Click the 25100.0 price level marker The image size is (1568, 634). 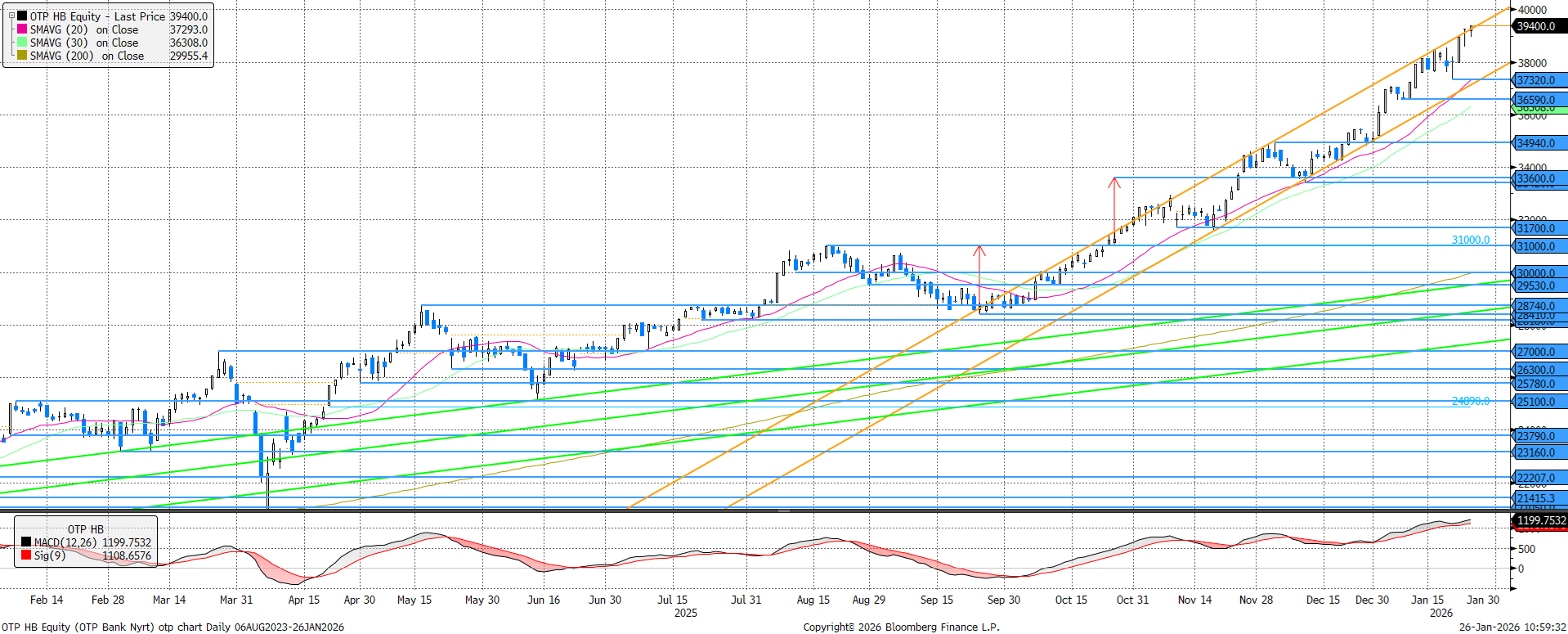coord(1537,402)
